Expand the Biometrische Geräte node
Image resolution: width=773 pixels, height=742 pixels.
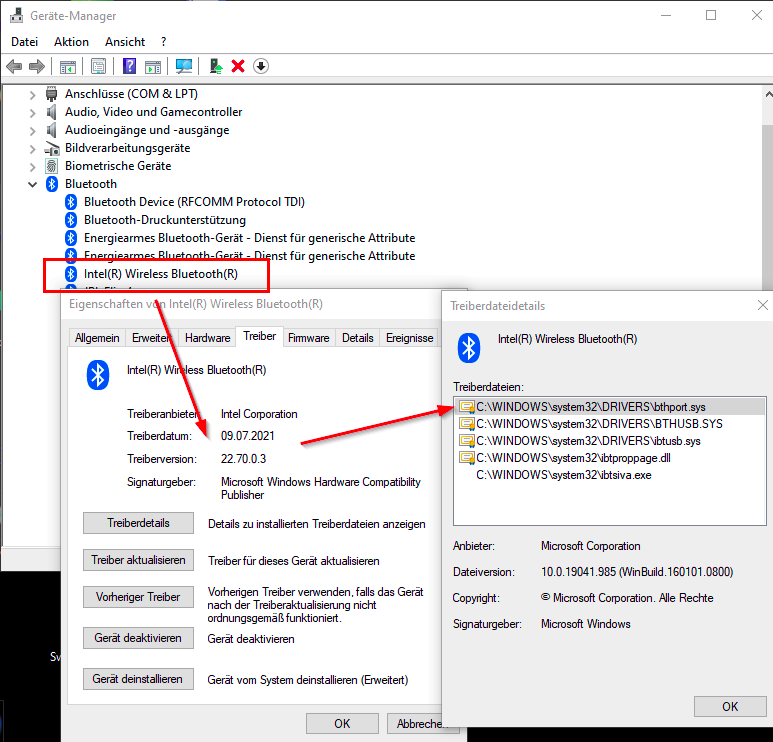33,166
